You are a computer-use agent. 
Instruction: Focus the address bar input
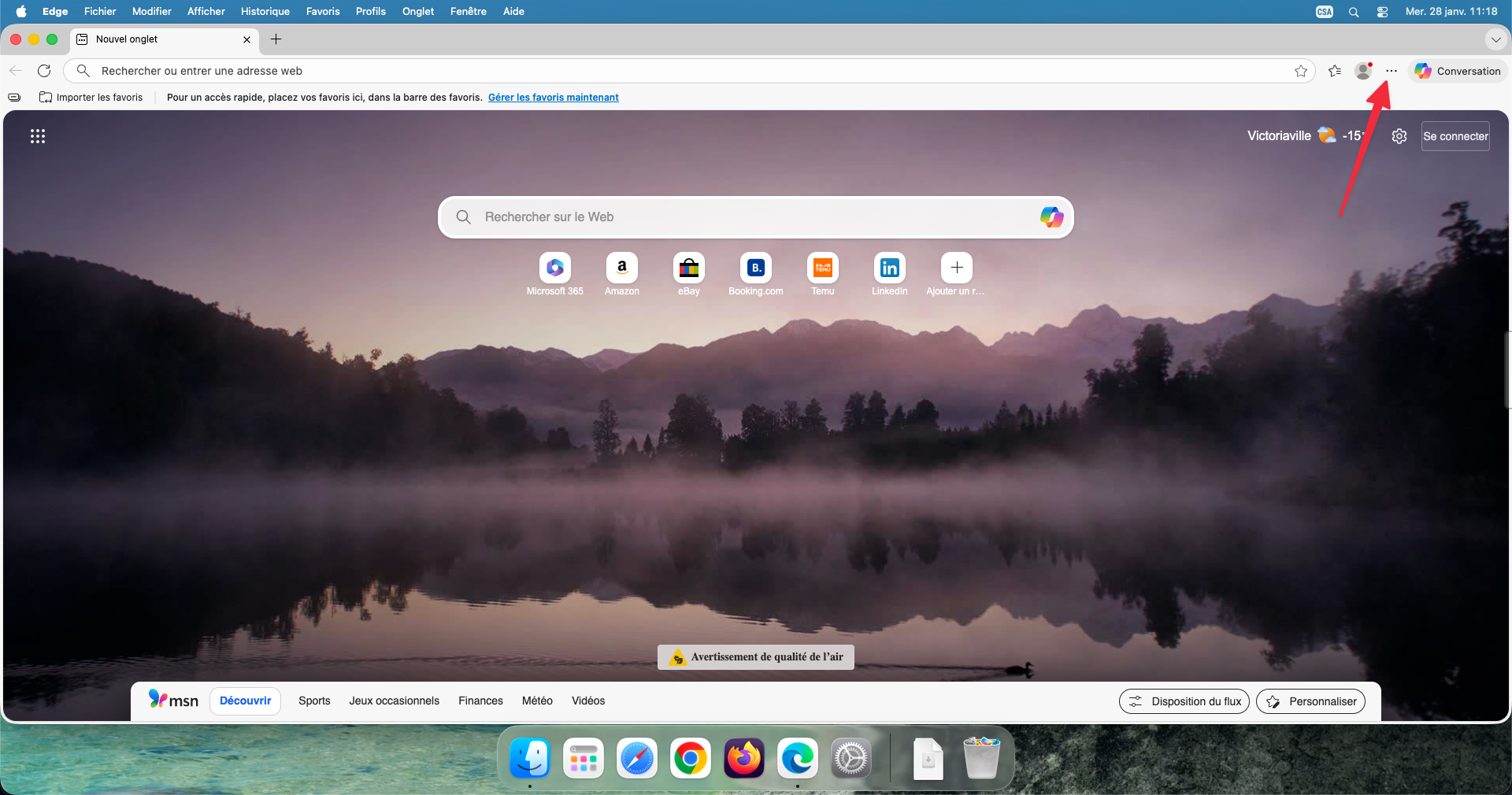[689, 71]
